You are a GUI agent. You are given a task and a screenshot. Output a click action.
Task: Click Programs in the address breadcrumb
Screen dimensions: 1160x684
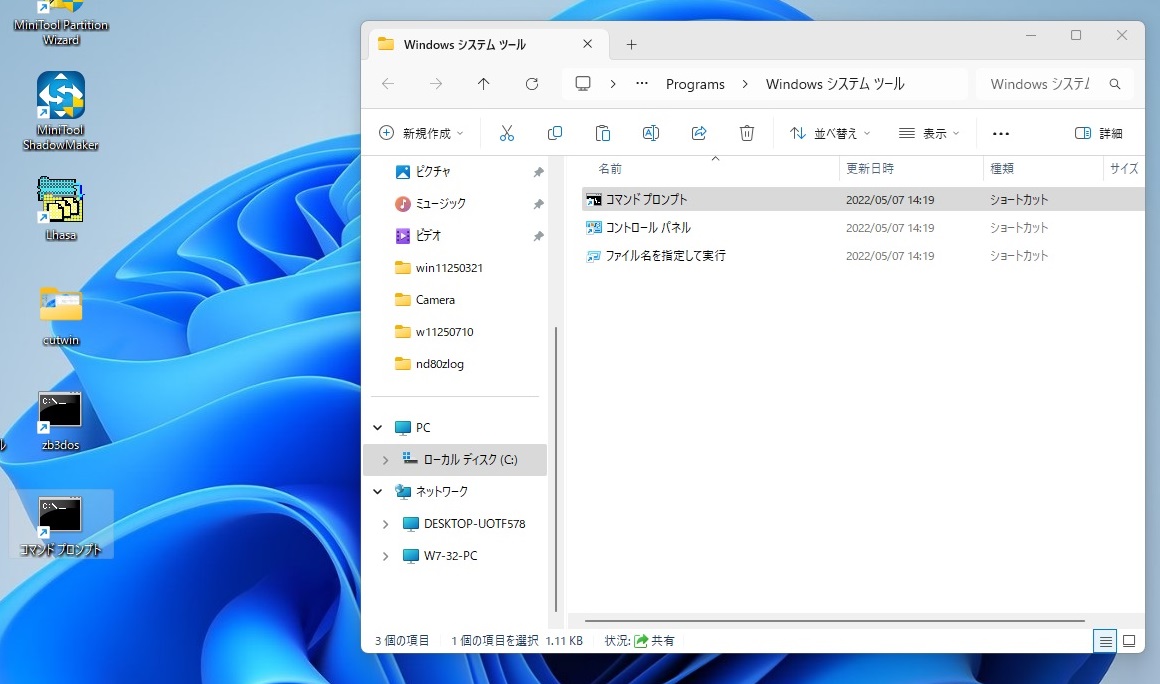695,84
